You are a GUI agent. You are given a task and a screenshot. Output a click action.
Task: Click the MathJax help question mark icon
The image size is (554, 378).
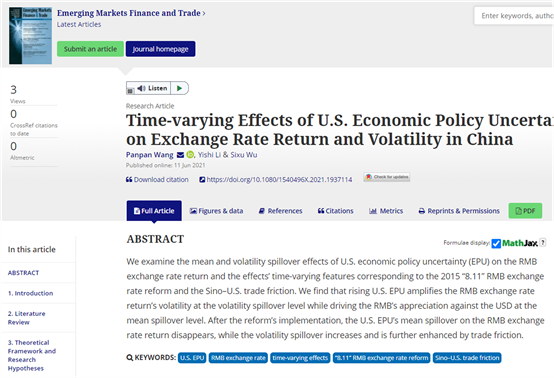(x=543, y=243)
